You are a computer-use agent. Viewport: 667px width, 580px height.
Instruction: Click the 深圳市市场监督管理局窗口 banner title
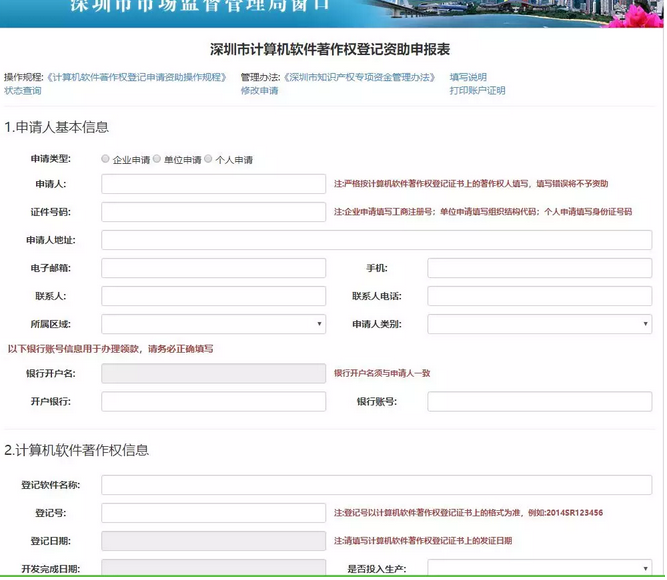pos(200,6)
